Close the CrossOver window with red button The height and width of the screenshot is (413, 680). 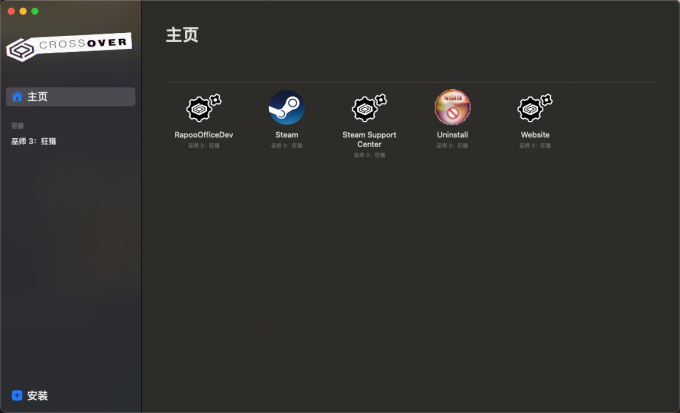click(x=11, y=11)
